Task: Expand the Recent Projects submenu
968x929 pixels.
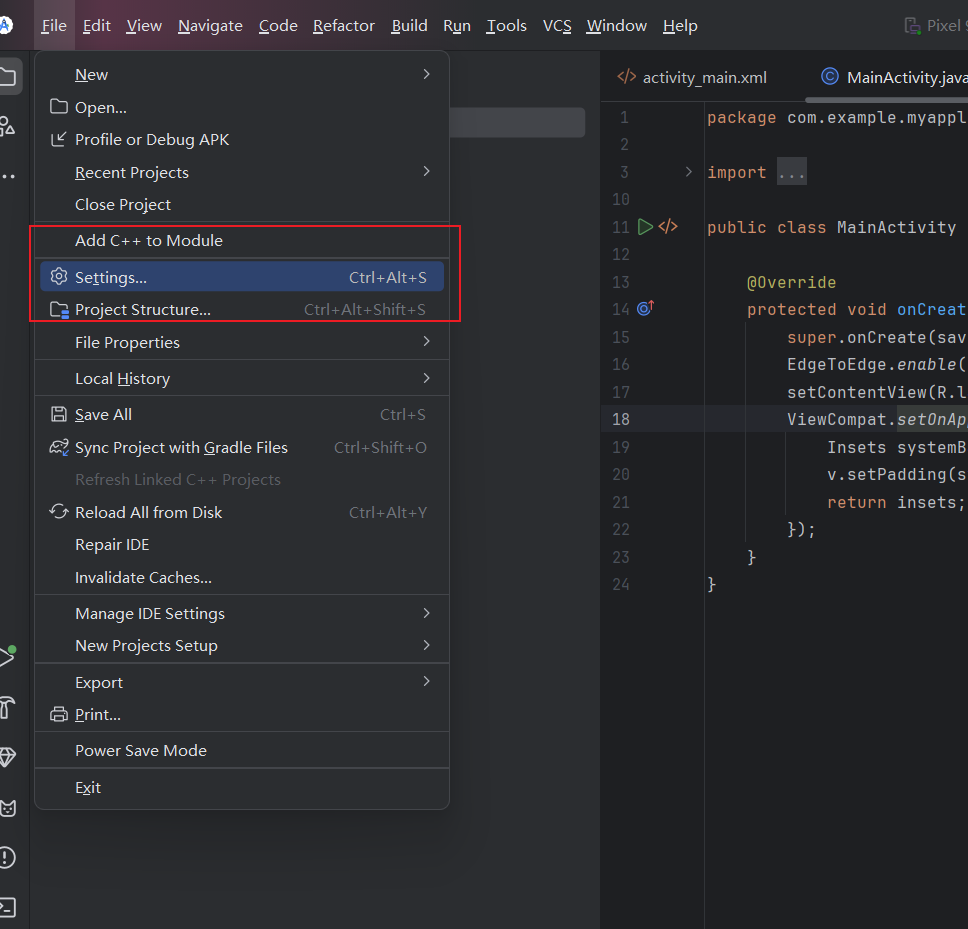Action: click(427, 172)
